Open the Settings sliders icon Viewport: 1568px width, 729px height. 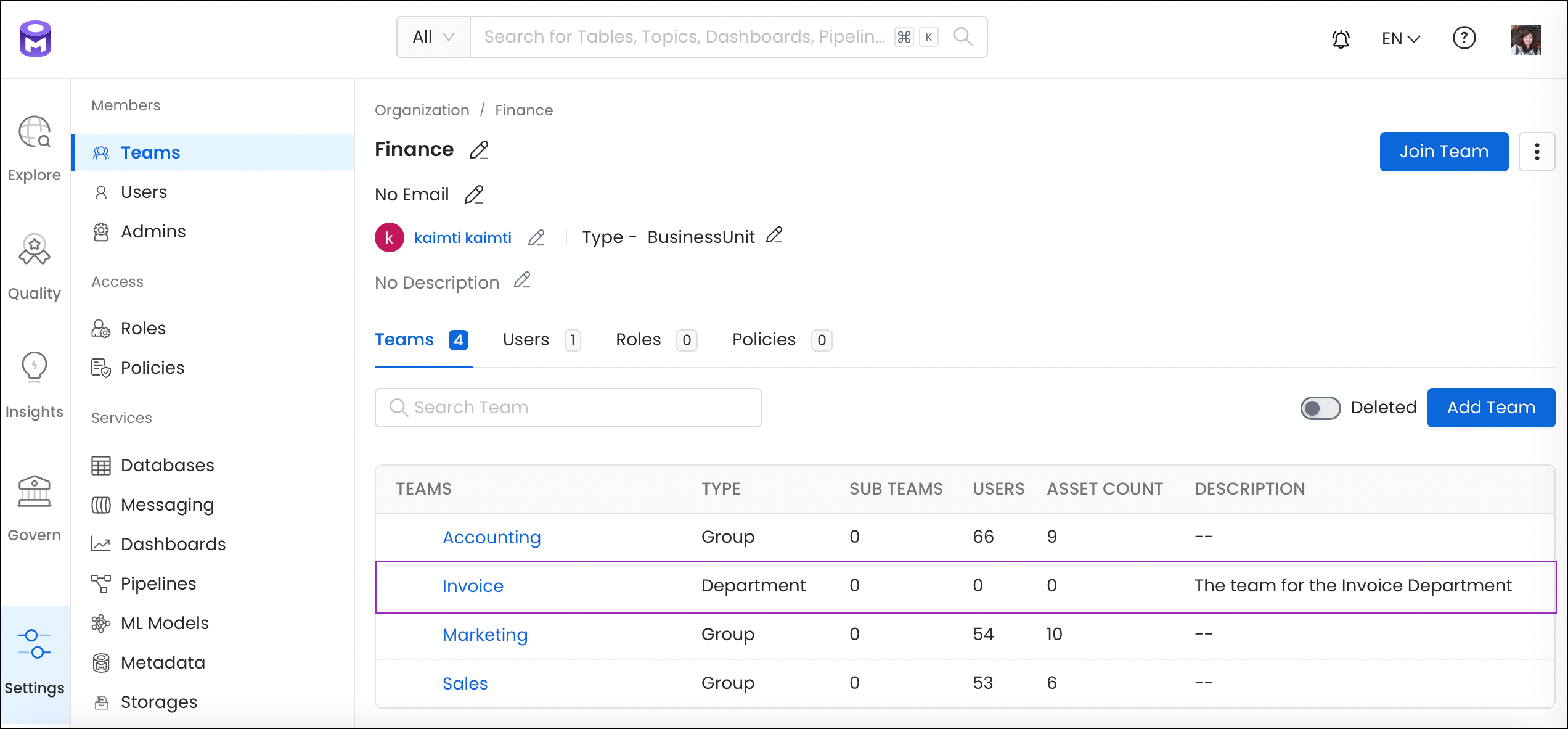click(x=35, y=644)
